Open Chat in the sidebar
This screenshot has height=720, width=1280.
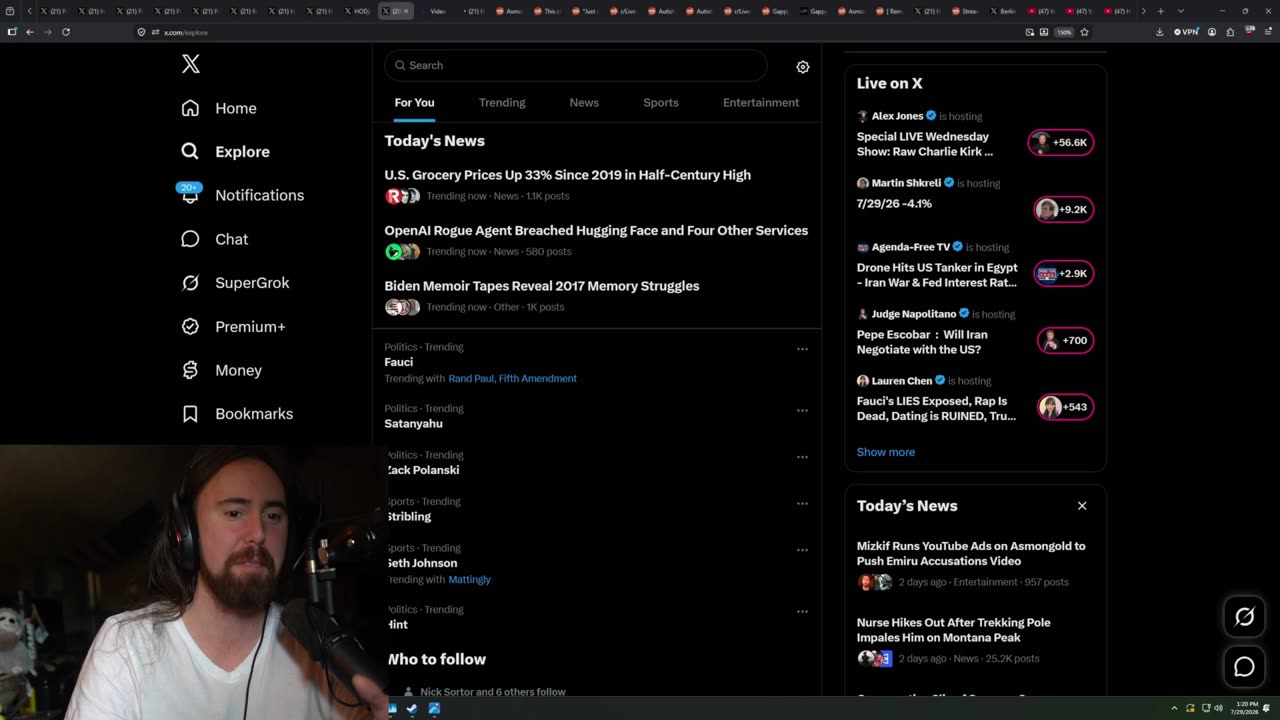pyautogui.click(x=214, y=239)
